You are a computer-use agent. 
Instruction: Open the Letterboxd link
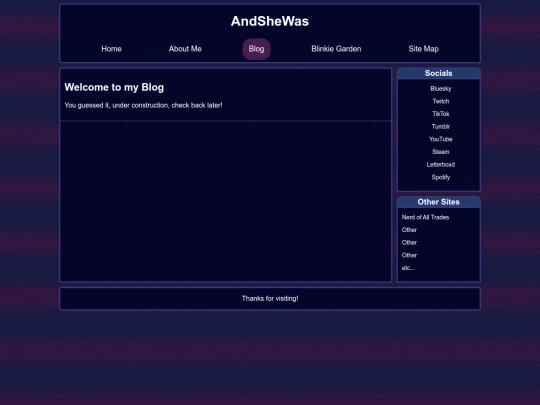(440, 165)
